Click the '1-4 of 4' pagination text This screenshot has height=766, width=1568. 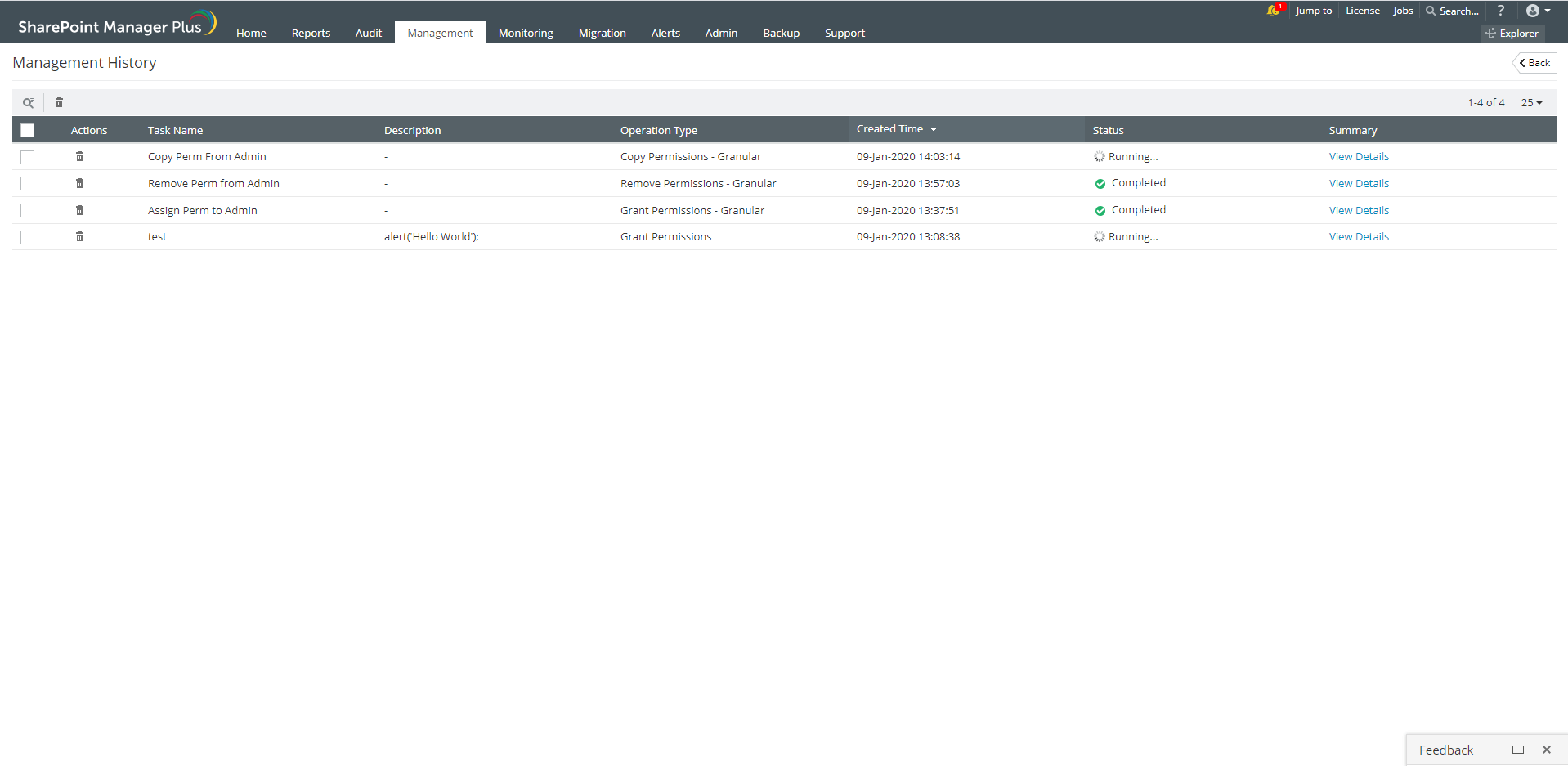[1485, 103]
